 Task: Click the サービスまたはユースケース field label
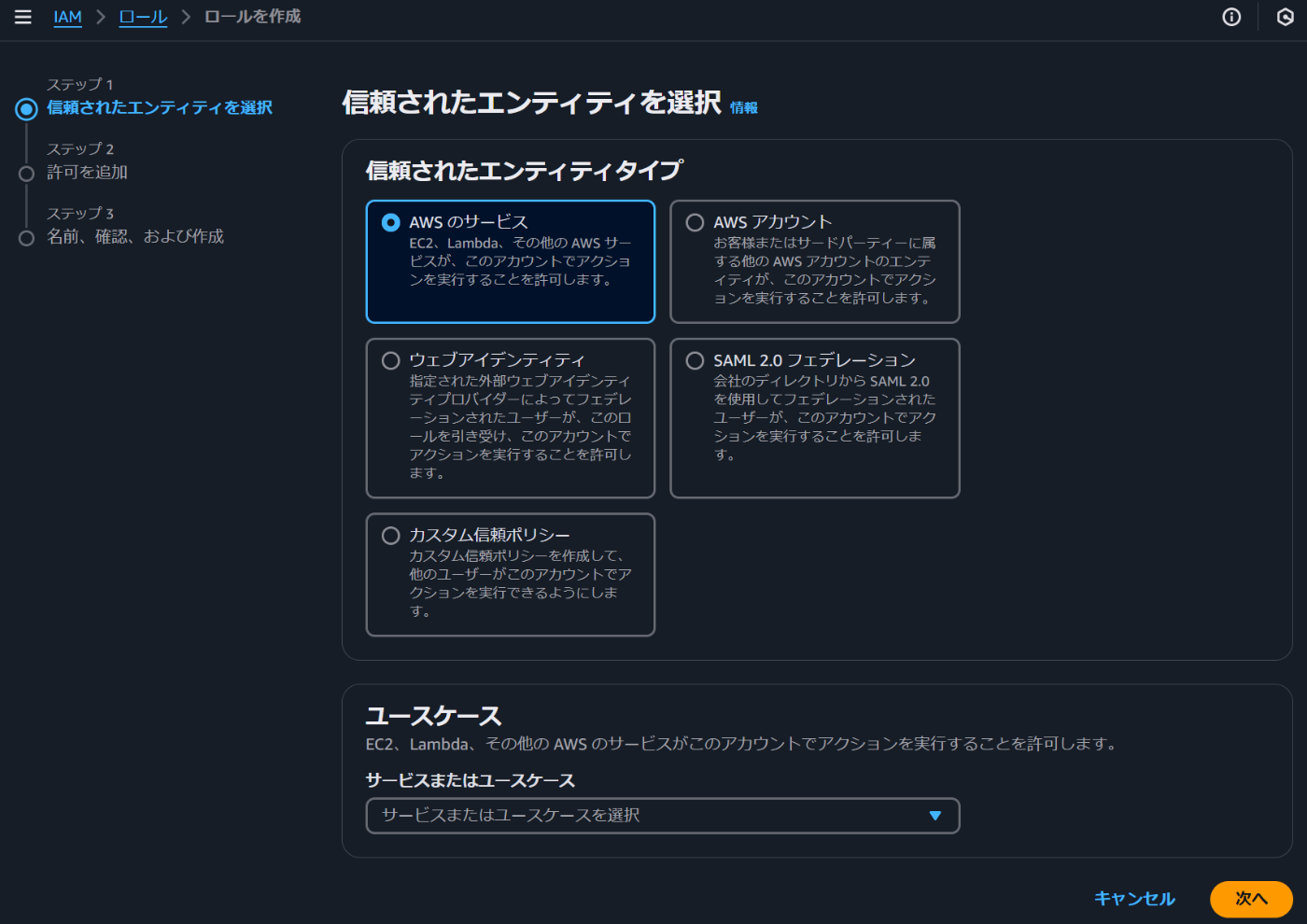click(x=471, y=780)
